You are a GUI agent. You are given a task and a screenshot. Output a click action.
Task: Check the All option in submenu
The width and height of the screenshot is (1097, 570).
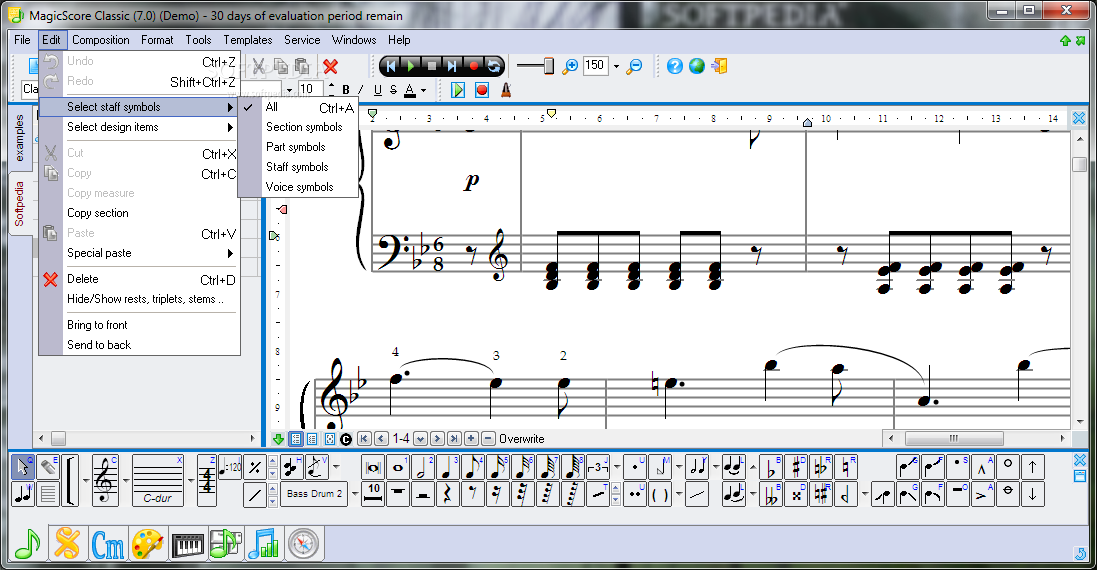coord(299,107)
